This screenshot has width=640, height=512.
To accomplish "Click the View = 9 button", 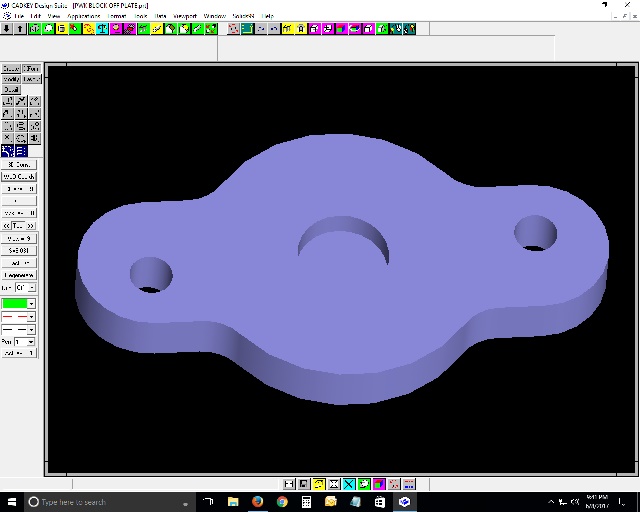I will [19, 239].
